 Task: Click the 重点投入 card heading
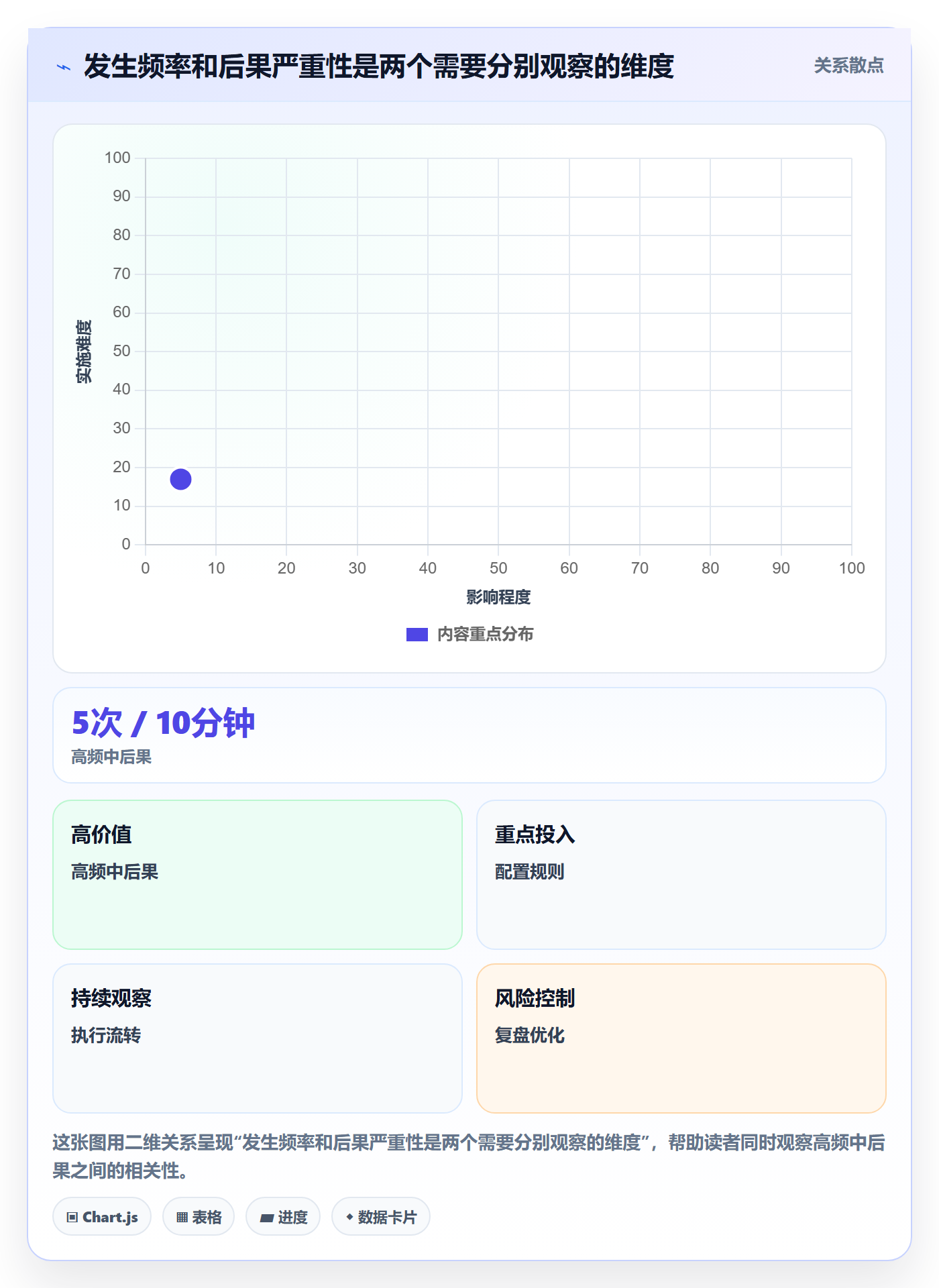coord(535,835)
